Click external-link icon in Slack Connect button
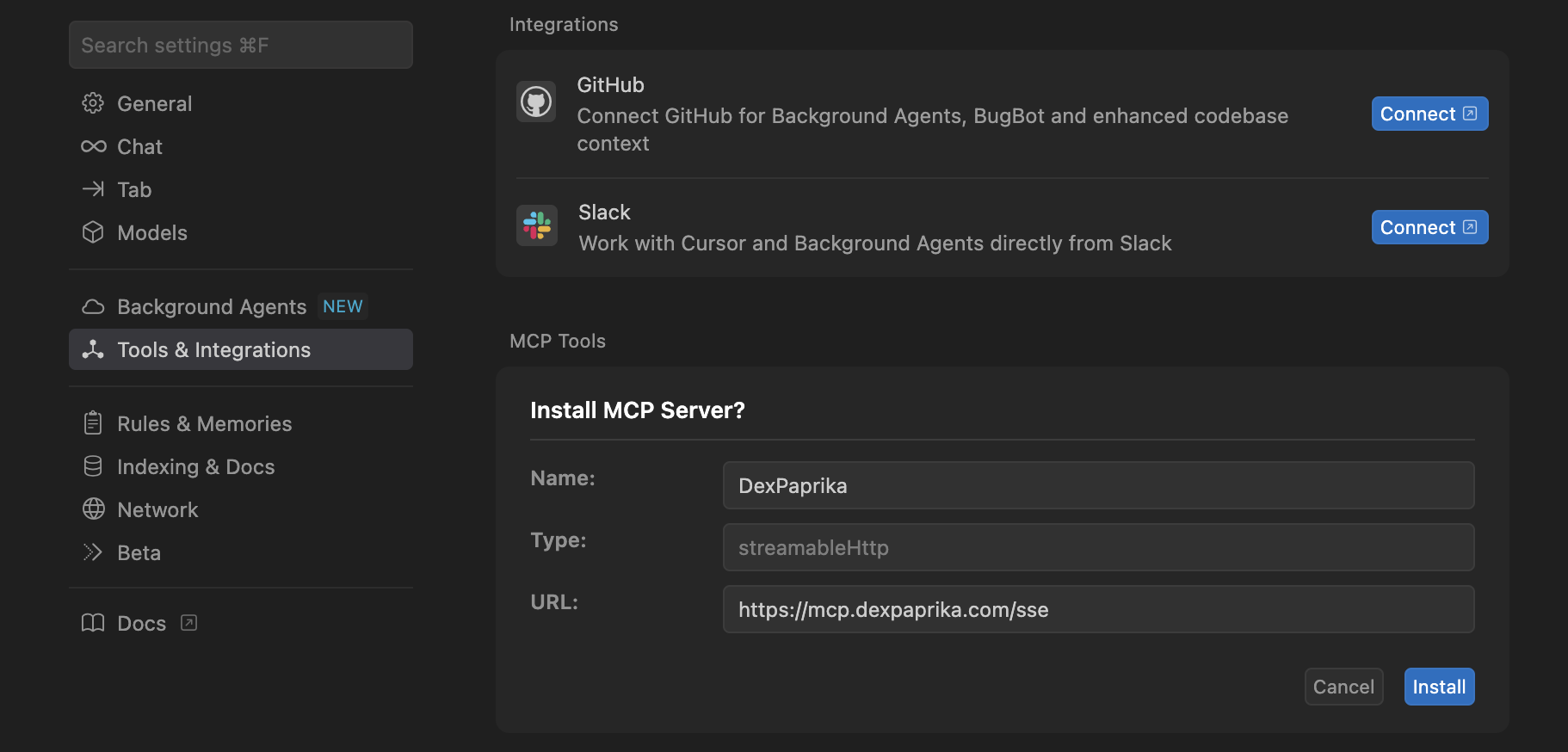This screenshot has width=1568, height=752. (x=1470, y=227)
